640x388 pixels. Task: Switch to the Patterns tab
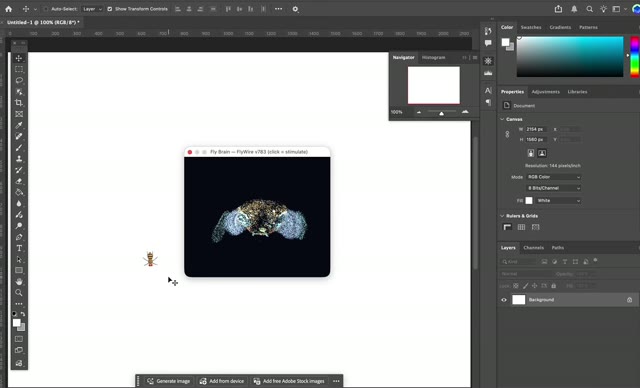[588, 27]
